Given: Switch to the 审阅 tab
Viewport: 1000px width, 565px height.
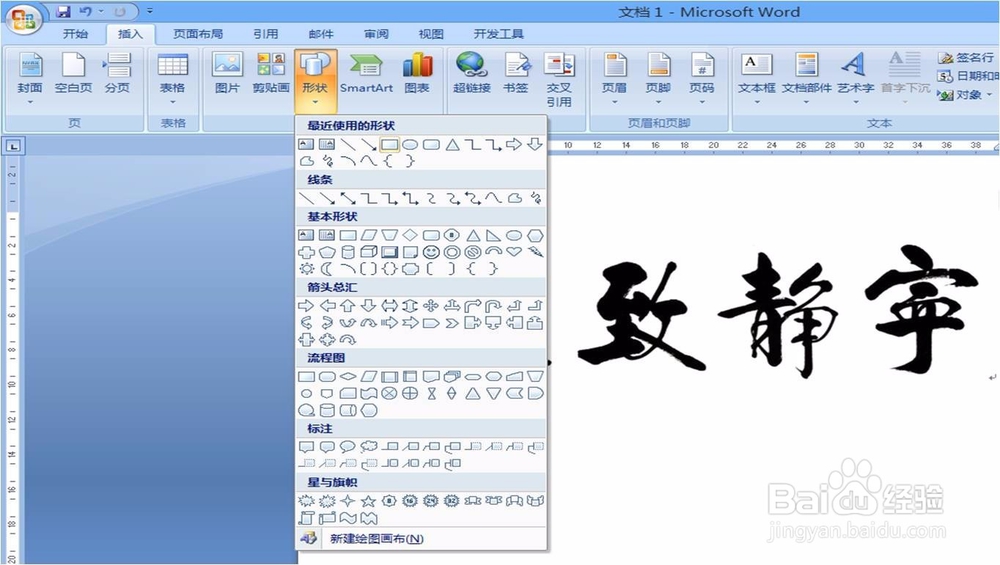Looking at the screenshot, I should 376,34.
